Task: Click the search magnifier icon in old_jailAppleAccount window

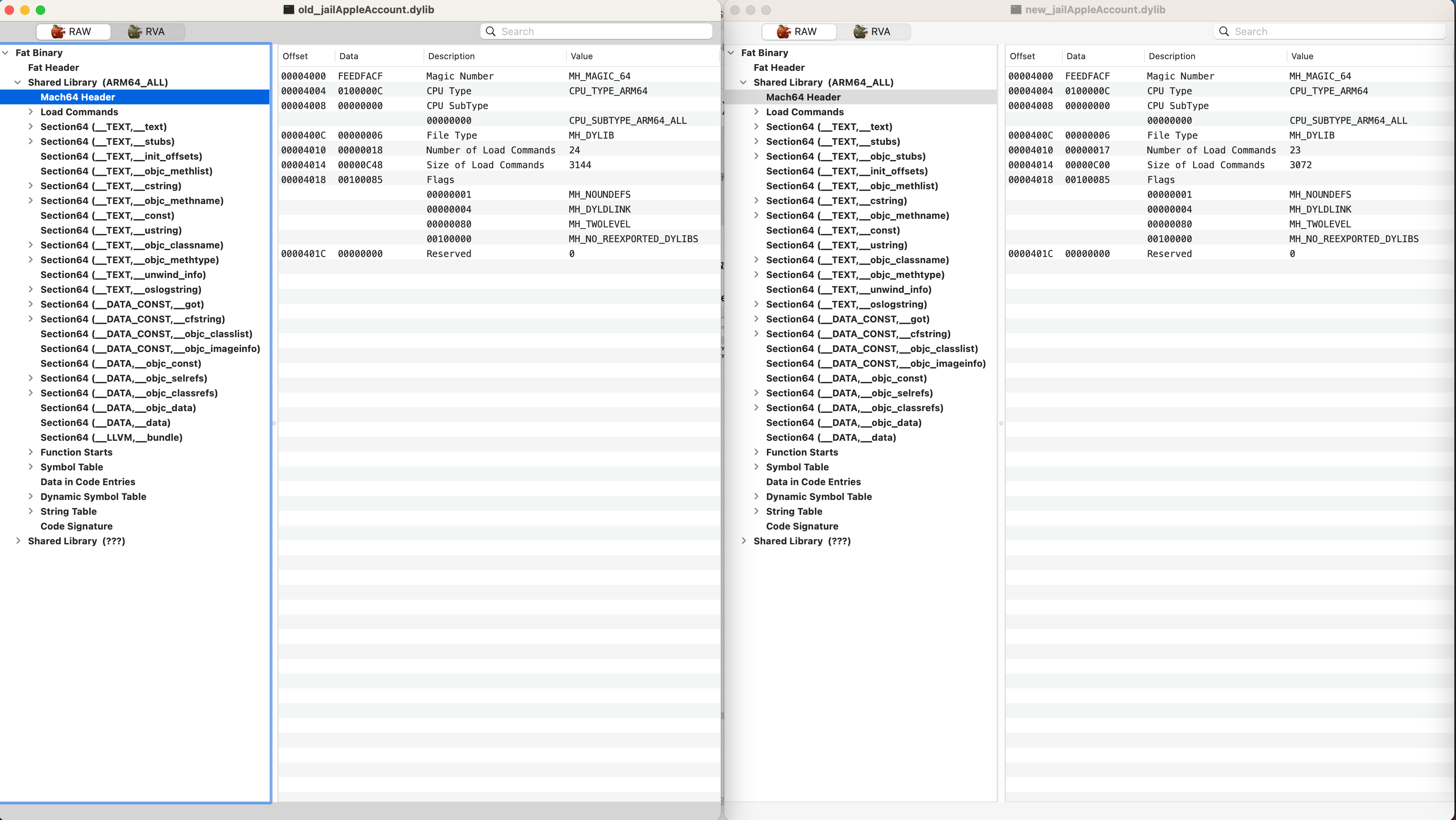Action: pyautogui.click(x=491, y=32)
